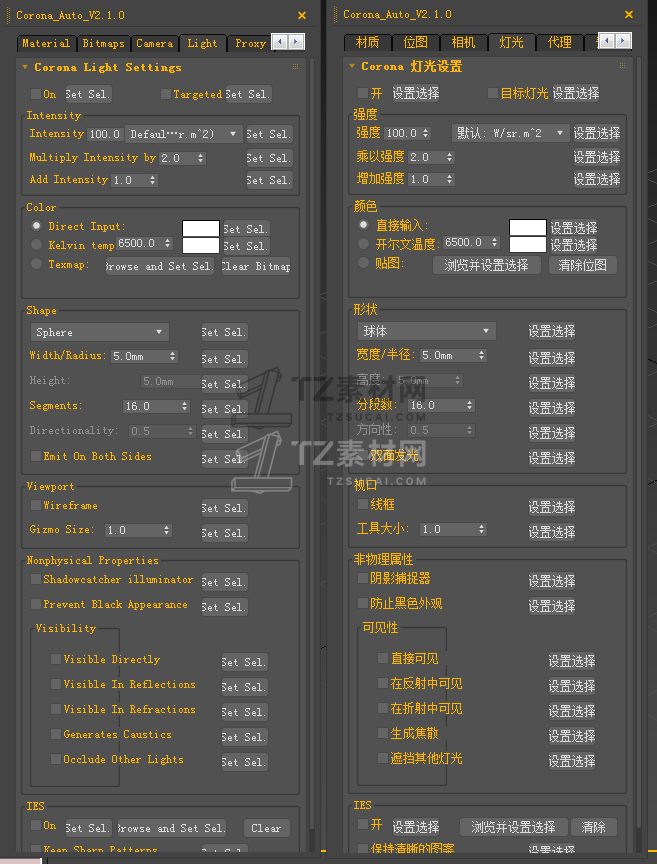
Task: Open the 材质 tab
Action: click(x=367, y=42)
